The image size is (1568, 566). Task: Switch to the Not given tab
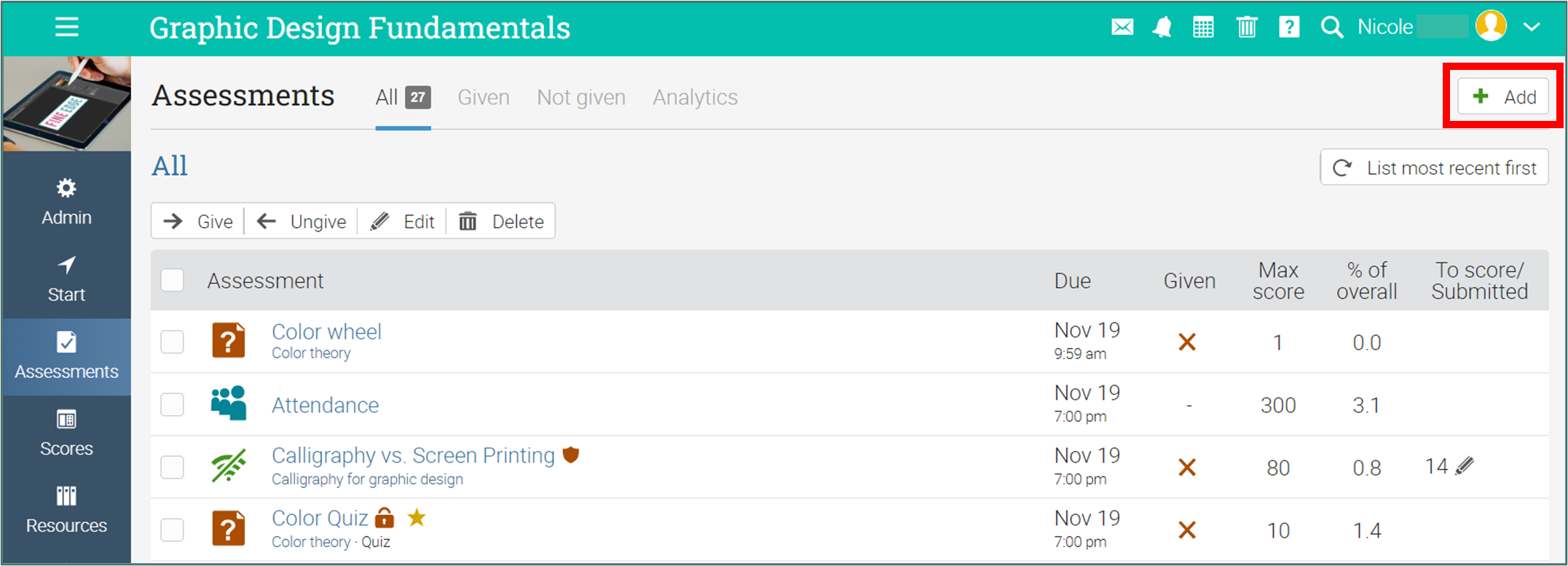(581, 98)
